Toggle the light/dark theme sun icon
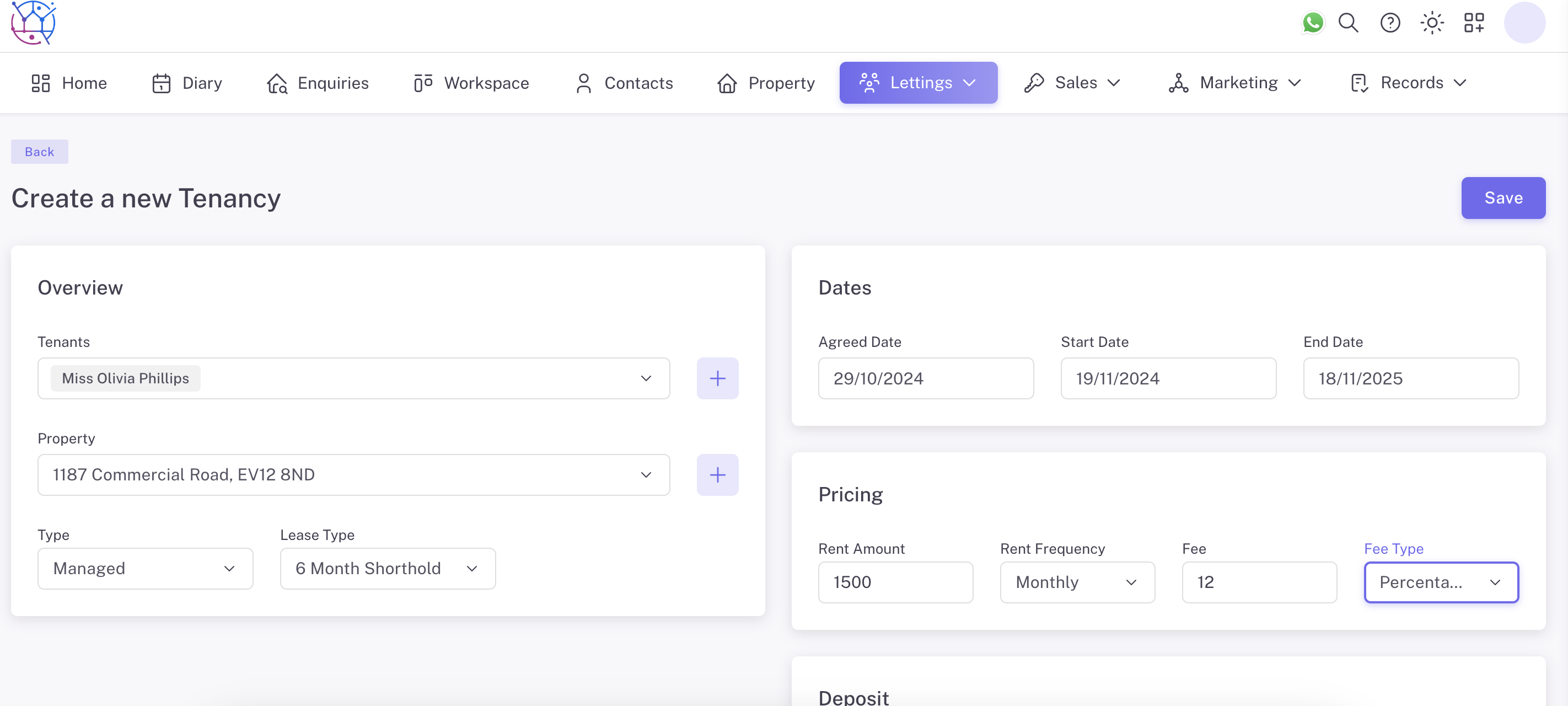 pyautogui.click(x=1432, y=23)
